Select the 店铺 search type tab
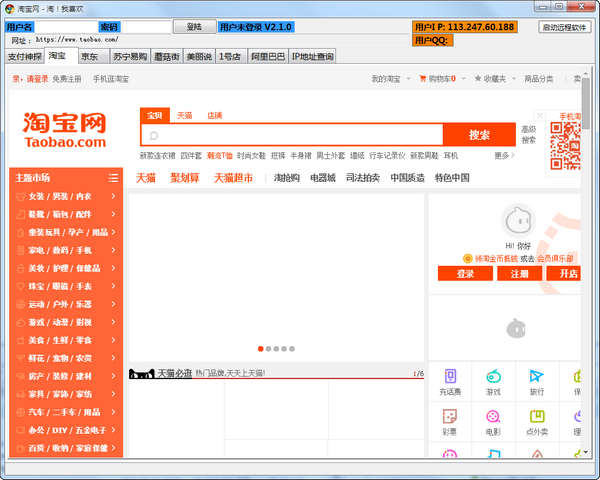Image resolution: width=600 pixels, height=480 pixels. click(214, 116)
